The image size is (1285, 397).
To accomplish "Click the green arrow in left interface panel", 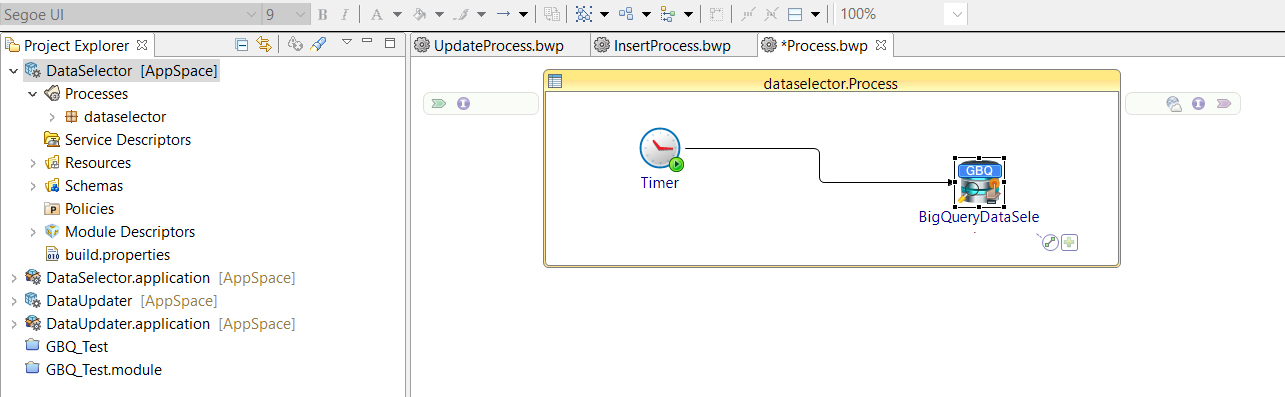I will (x=439, y=103).
